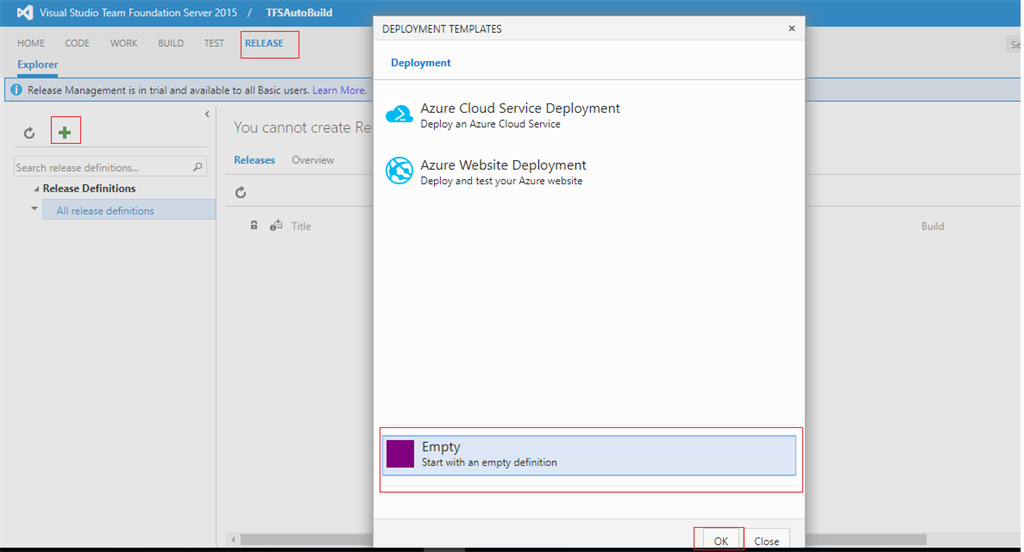Click the green plus new definition icon
The width and height of the screenshot is (1024, 552).
[65, 132]
